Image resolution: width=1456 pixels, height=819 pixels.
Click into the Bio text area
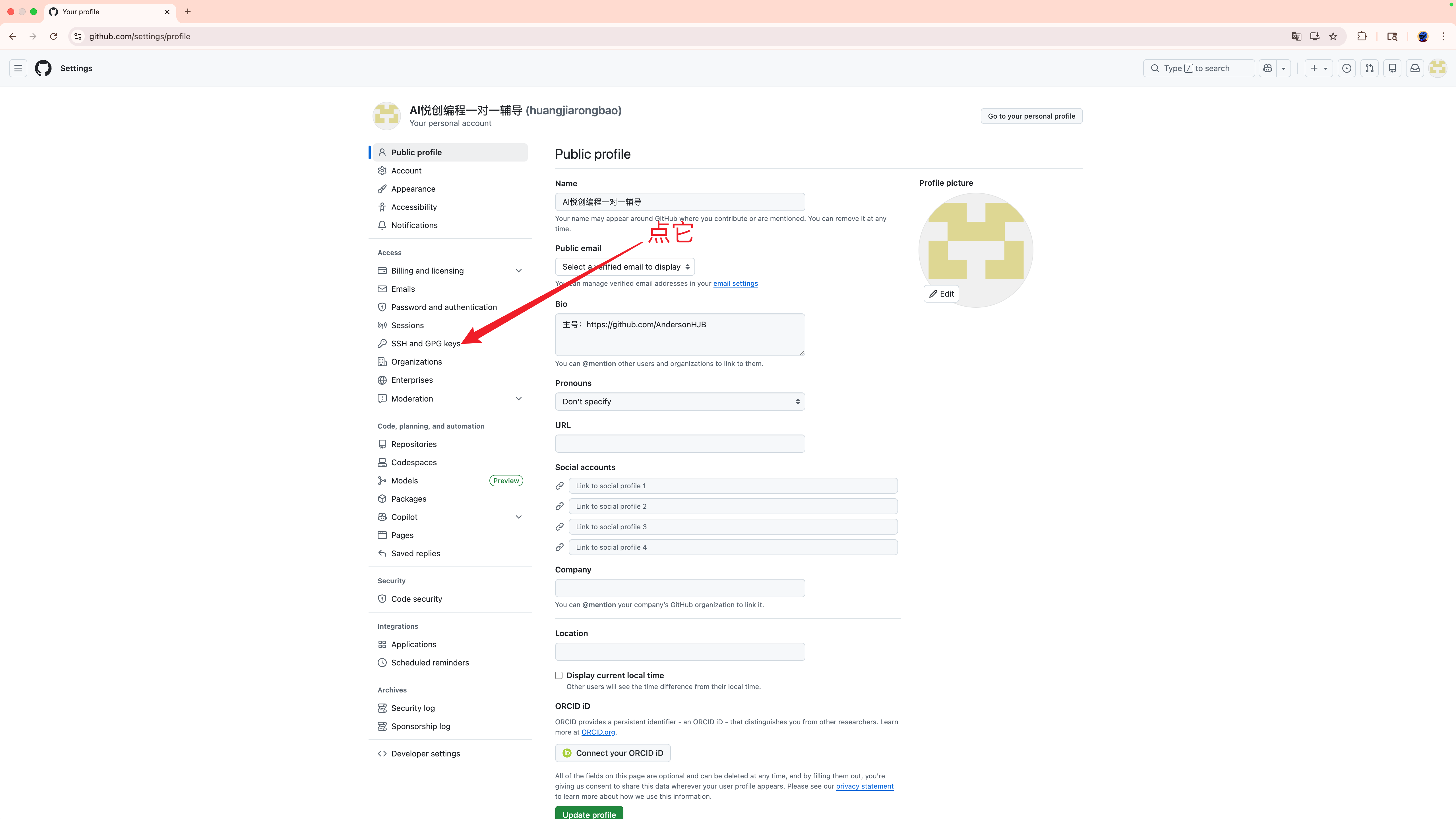tap(680, 335)
